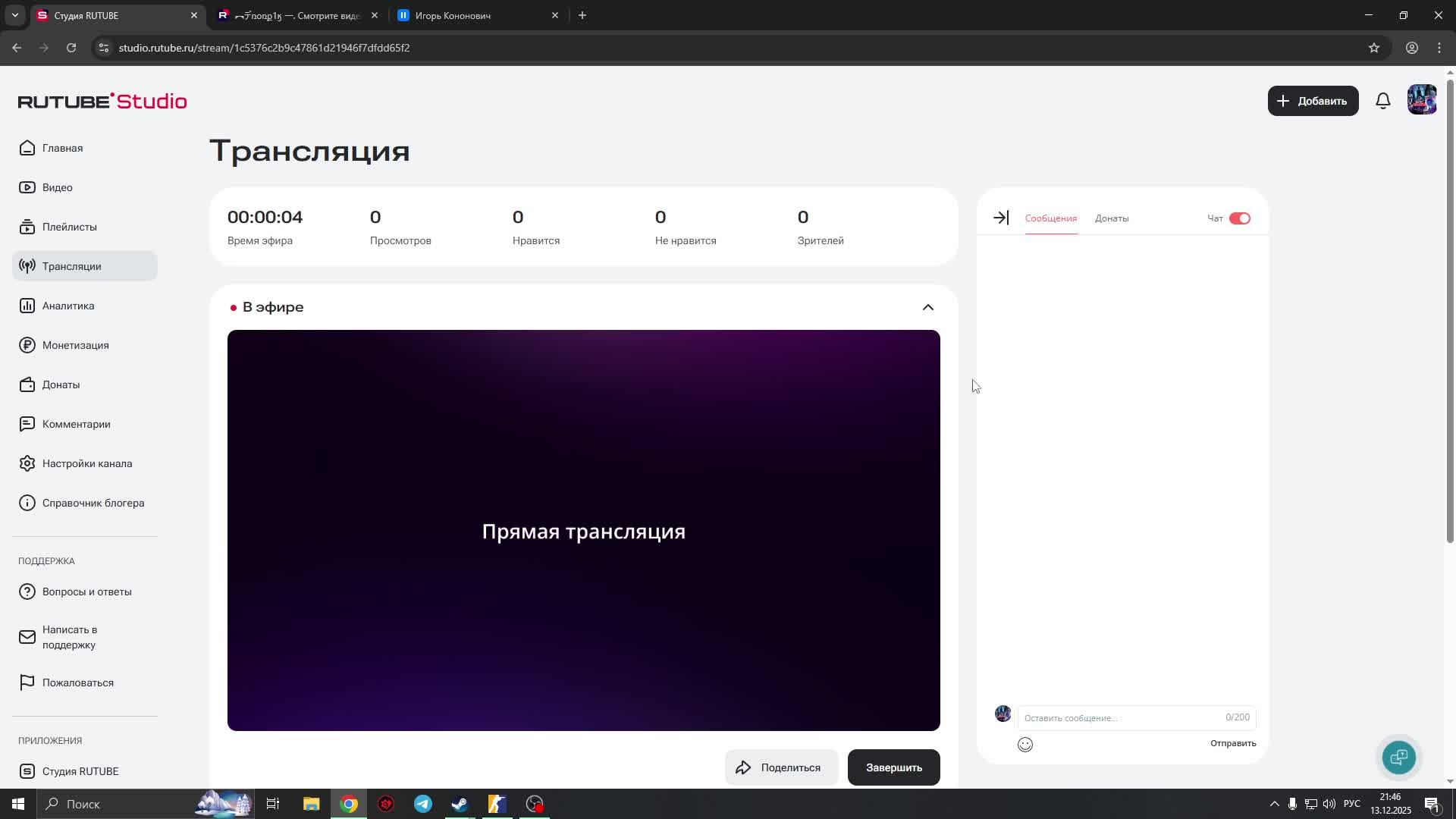
Task: Open the Трансляции section in sidebar
Action: [71, 266]
